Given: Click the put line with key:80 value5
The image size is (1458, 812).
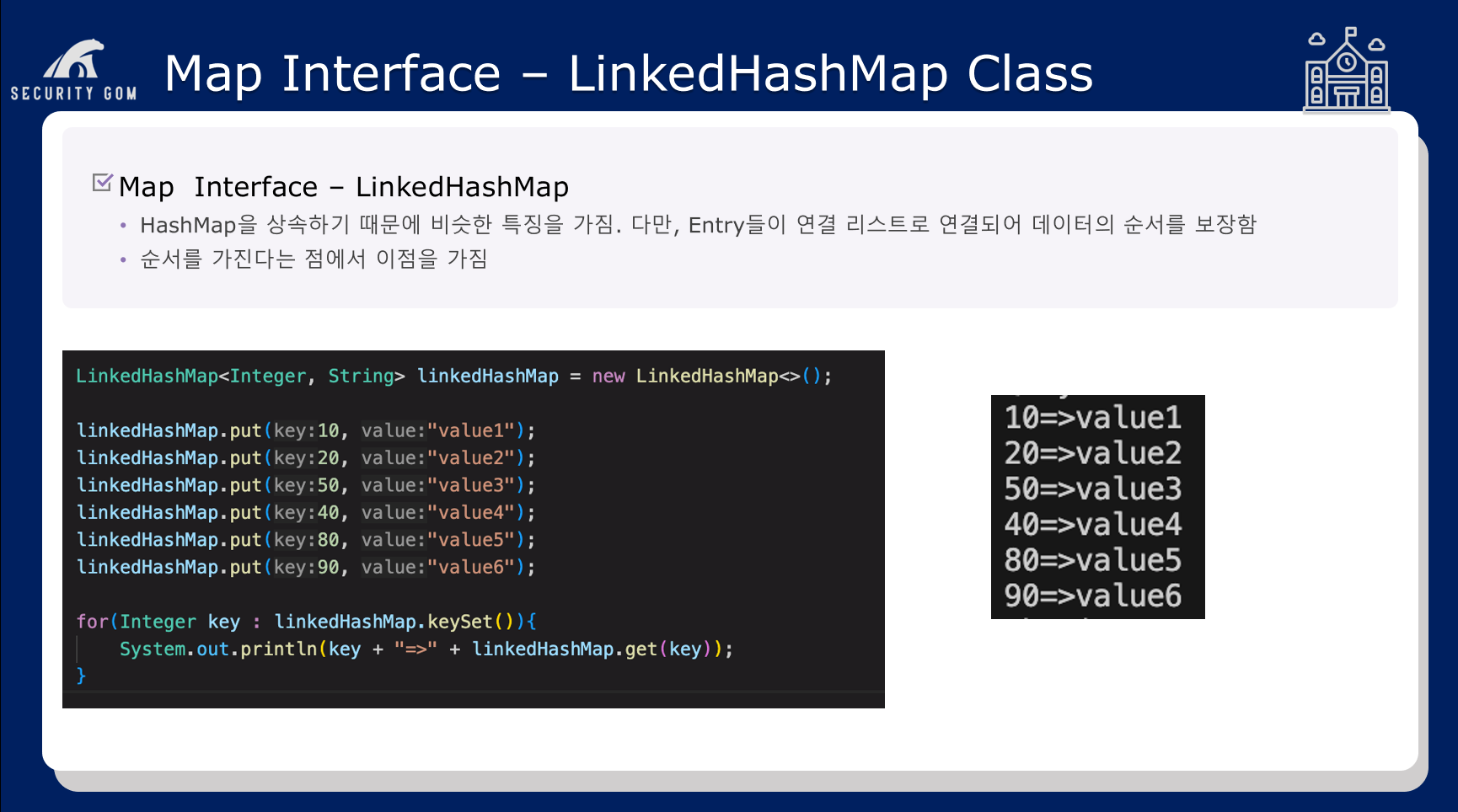Looking at the screenshot, I should coord(306,540).
